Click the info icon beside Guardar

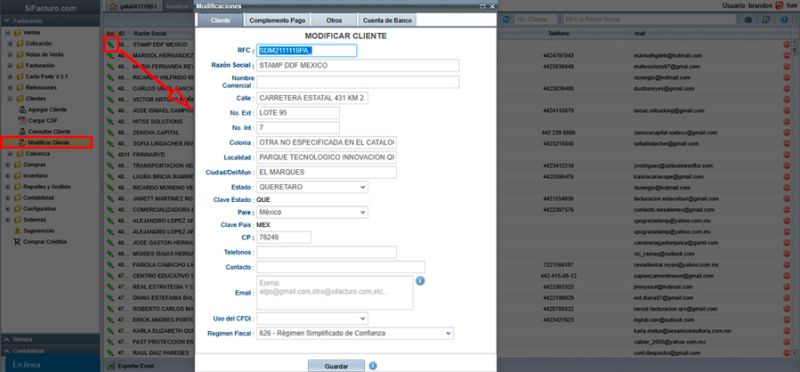tap(373, 366)
